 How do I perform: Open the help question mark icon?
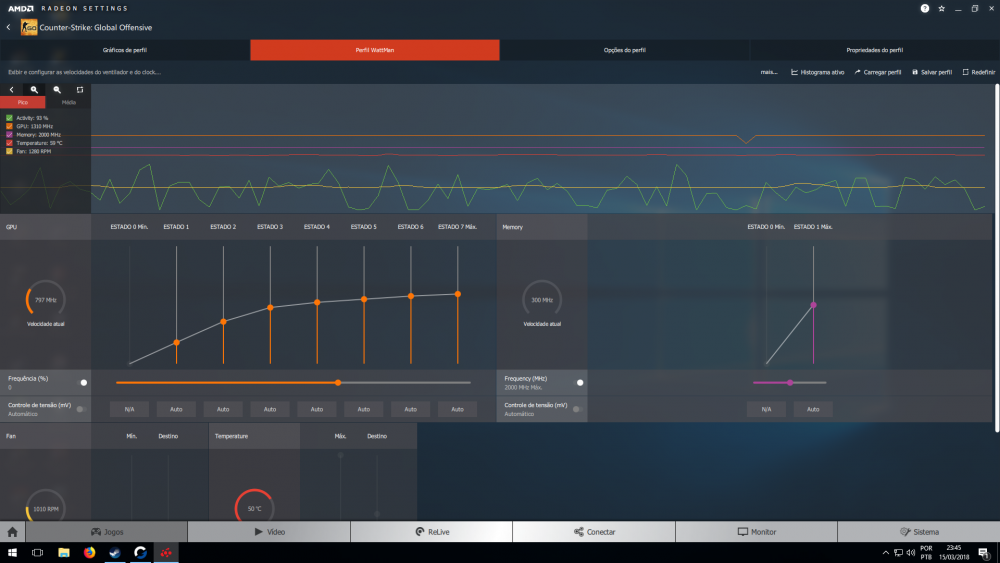[924, 8]
